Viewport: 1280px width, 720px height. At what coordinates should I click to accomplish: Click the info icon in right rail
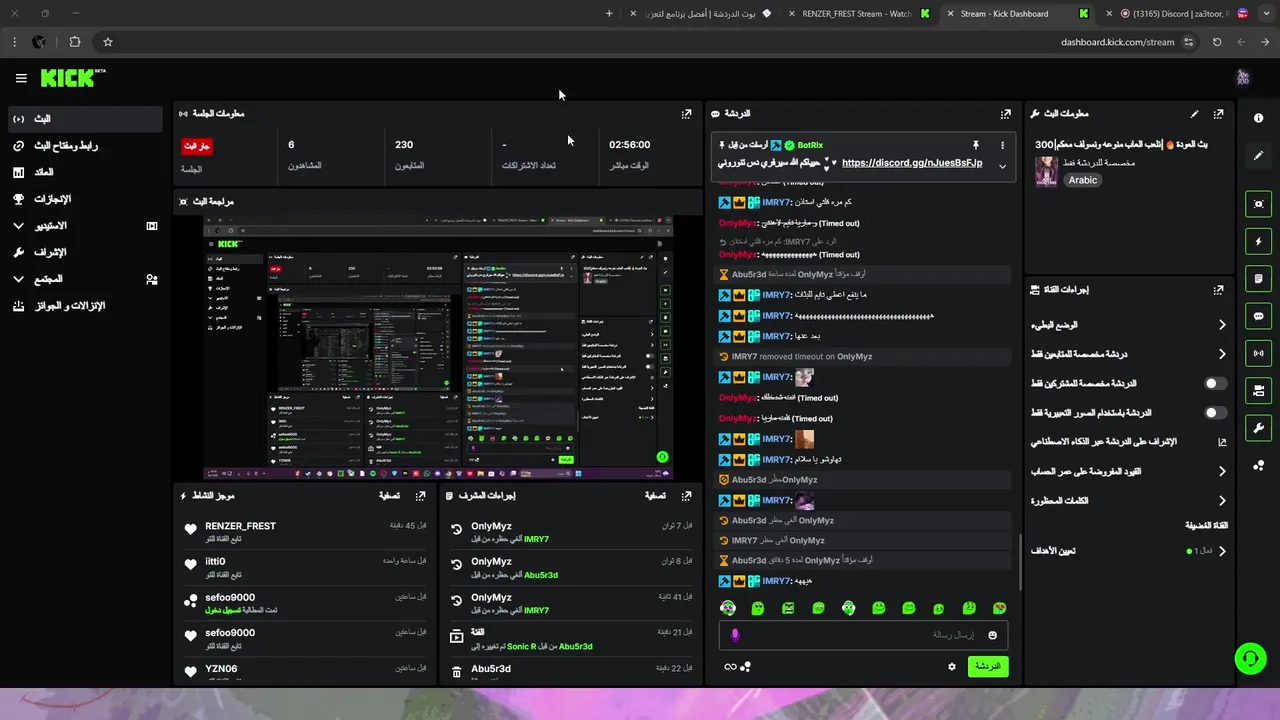(1258, 118)
